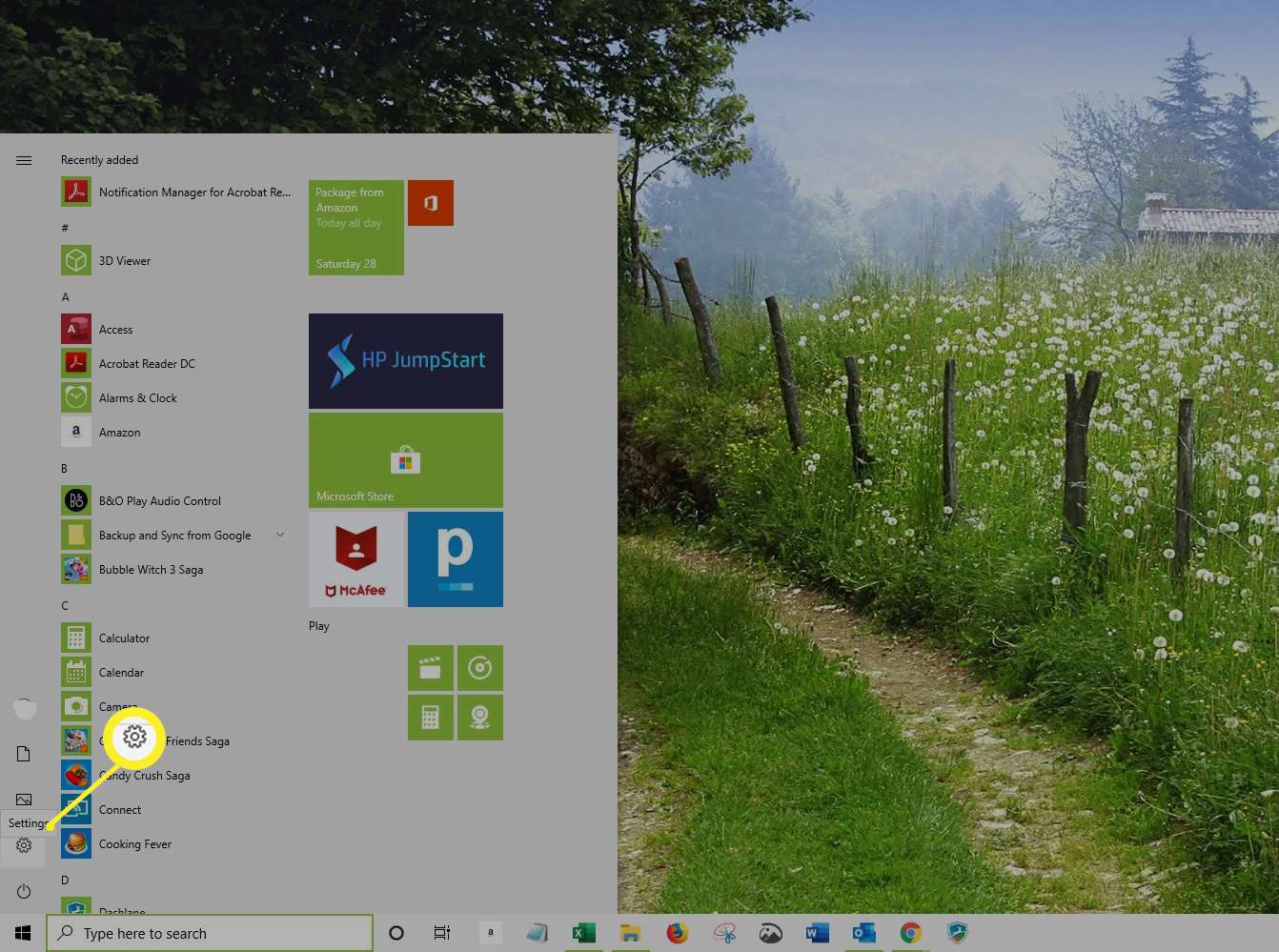Jump to letter A section header
Viewport: 1279px width, 952px height.
coord(65,297)
